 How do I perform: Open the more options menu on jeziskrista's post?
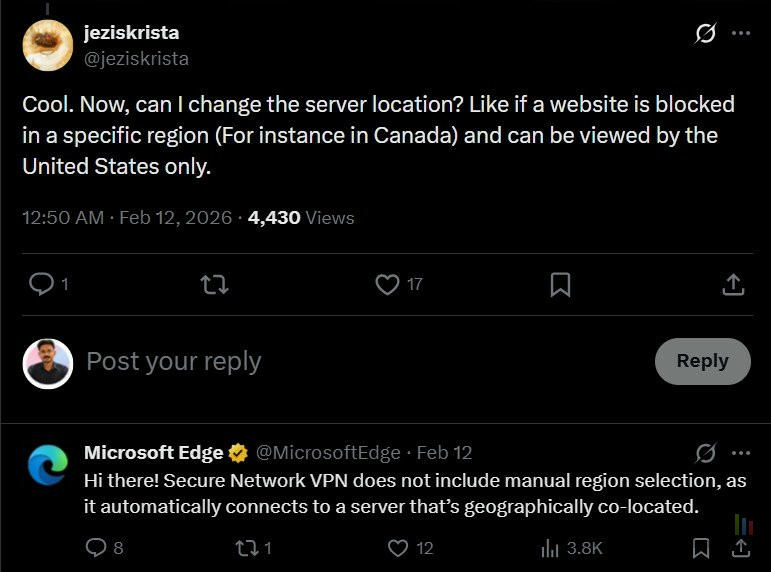pos(741,33)
